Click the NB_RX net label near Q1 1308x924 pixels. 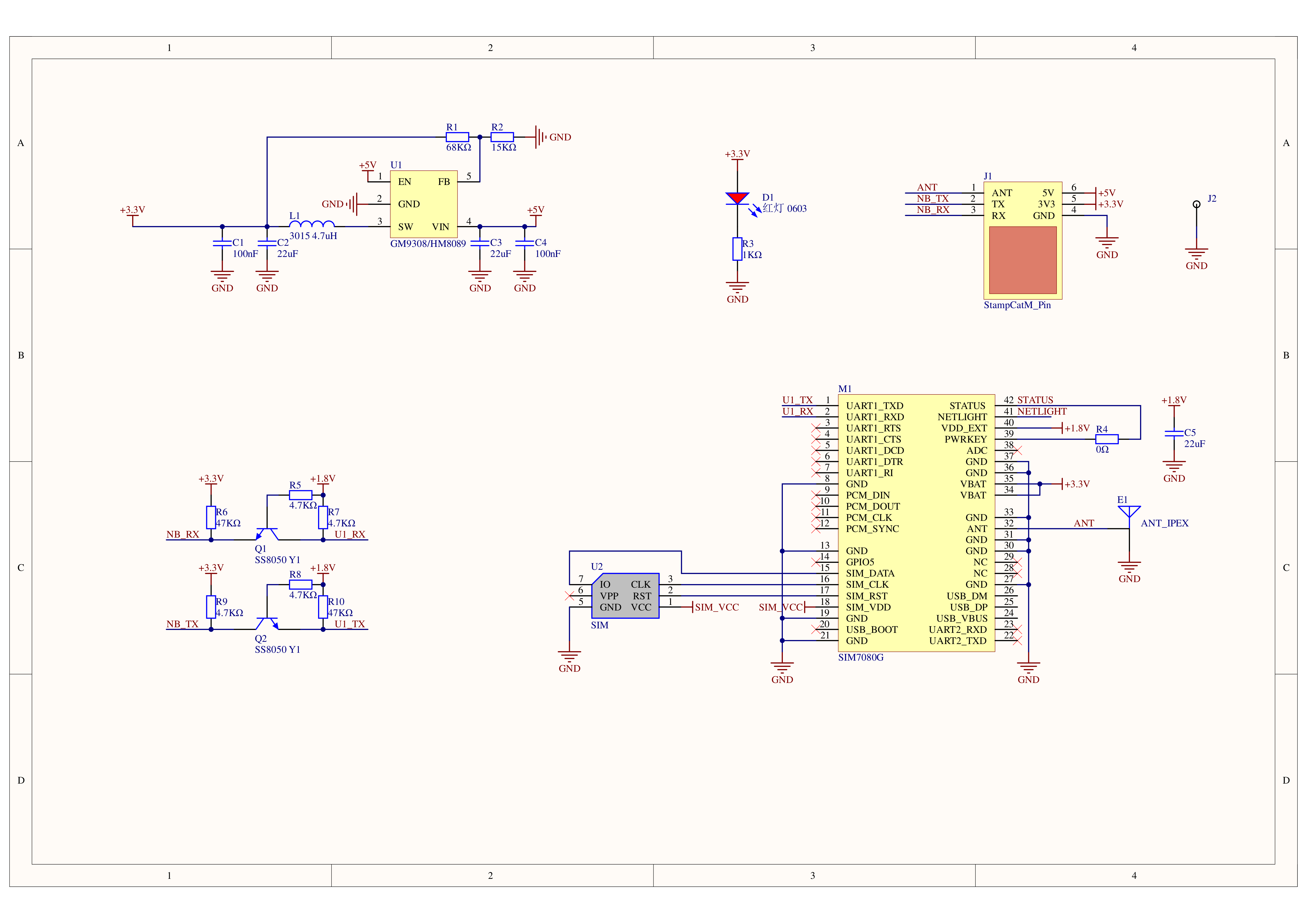183,534
